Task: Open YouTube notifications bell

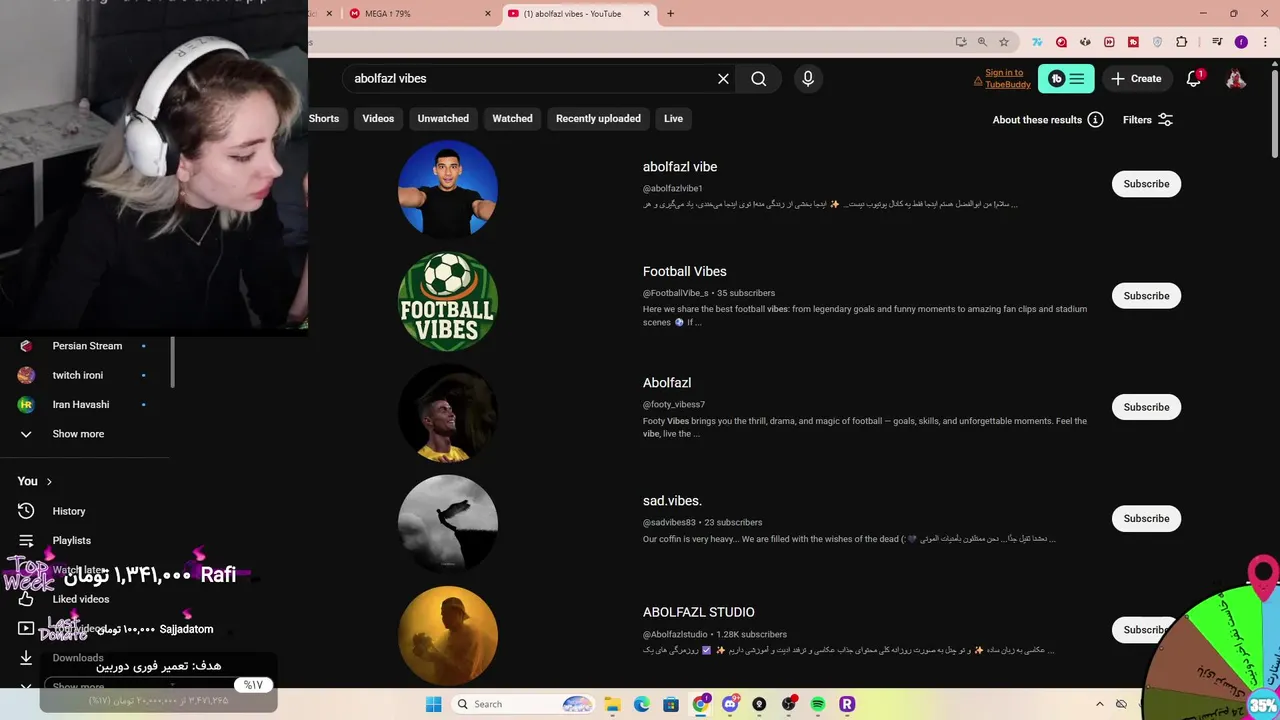Action: (x=1194, y=79)
